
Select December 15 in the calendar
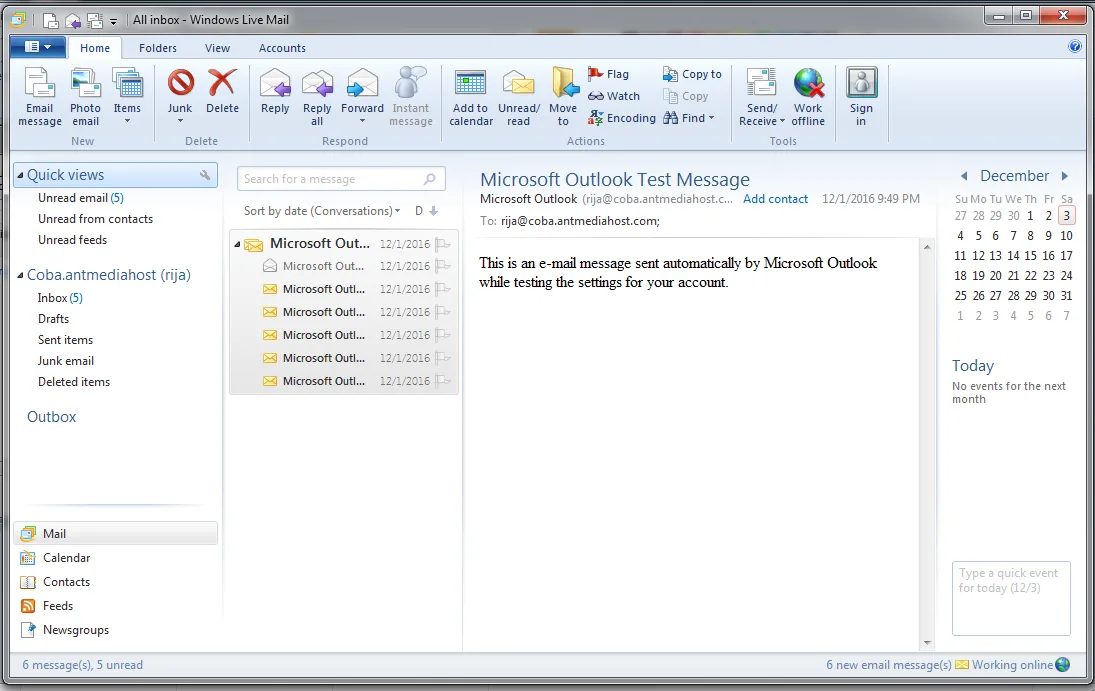click(1030, 256)
